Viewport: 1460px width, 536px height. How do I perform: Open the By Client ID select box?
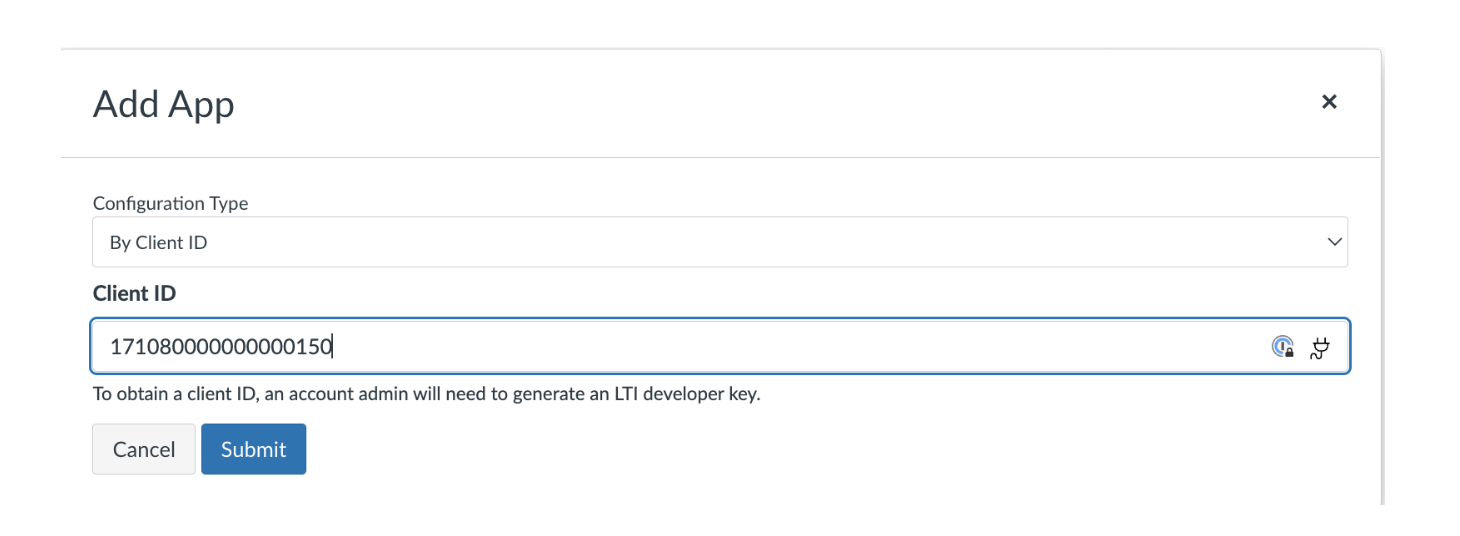(x=720, y=242)
